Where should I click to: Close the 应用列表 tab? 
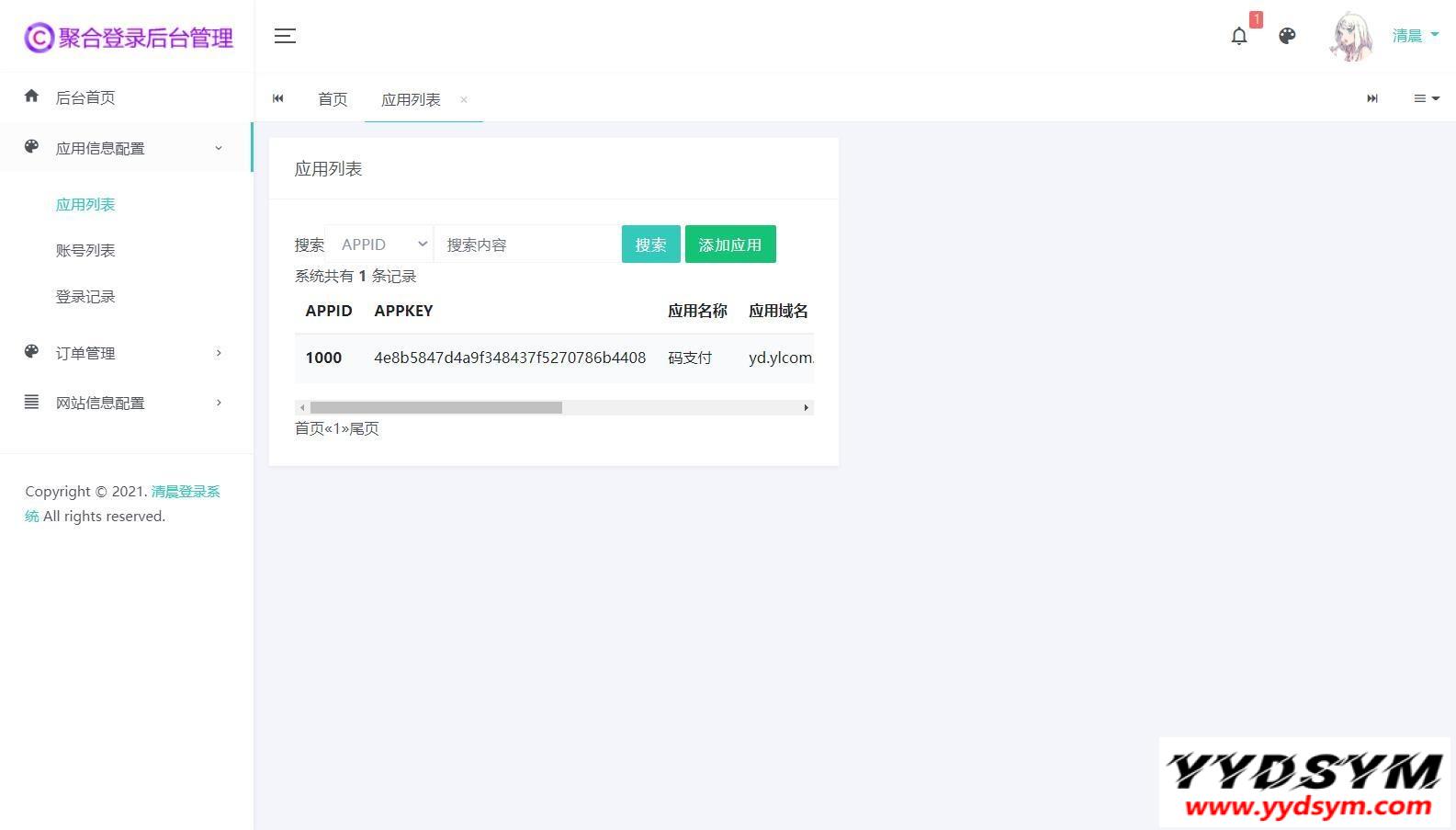coord(464,99)
